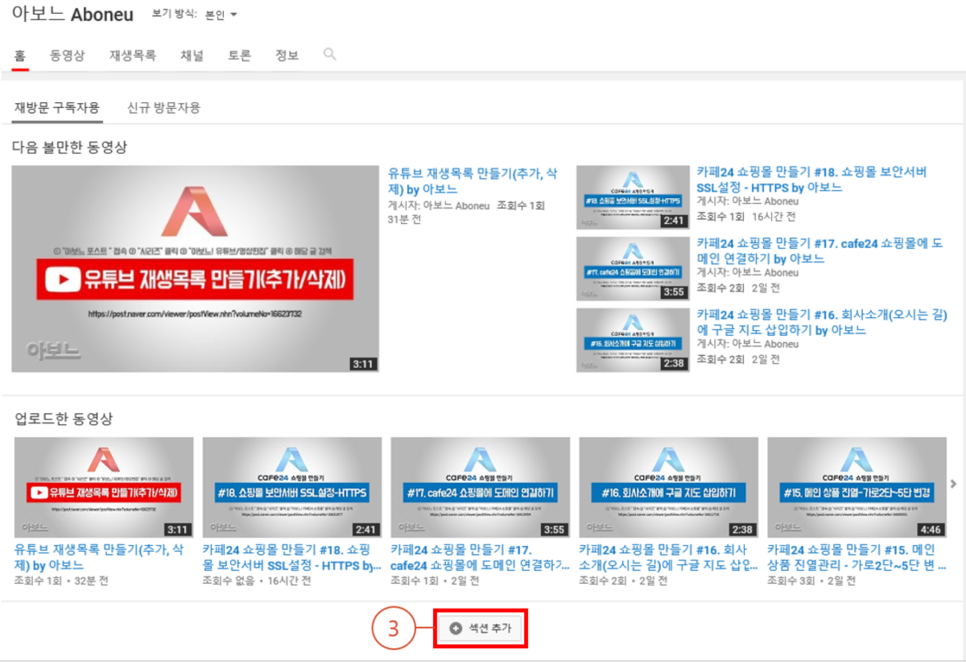Select the 신규 방문자용 view tab
The height and width of the screenshot is (662, 966).
pos(164,108)
